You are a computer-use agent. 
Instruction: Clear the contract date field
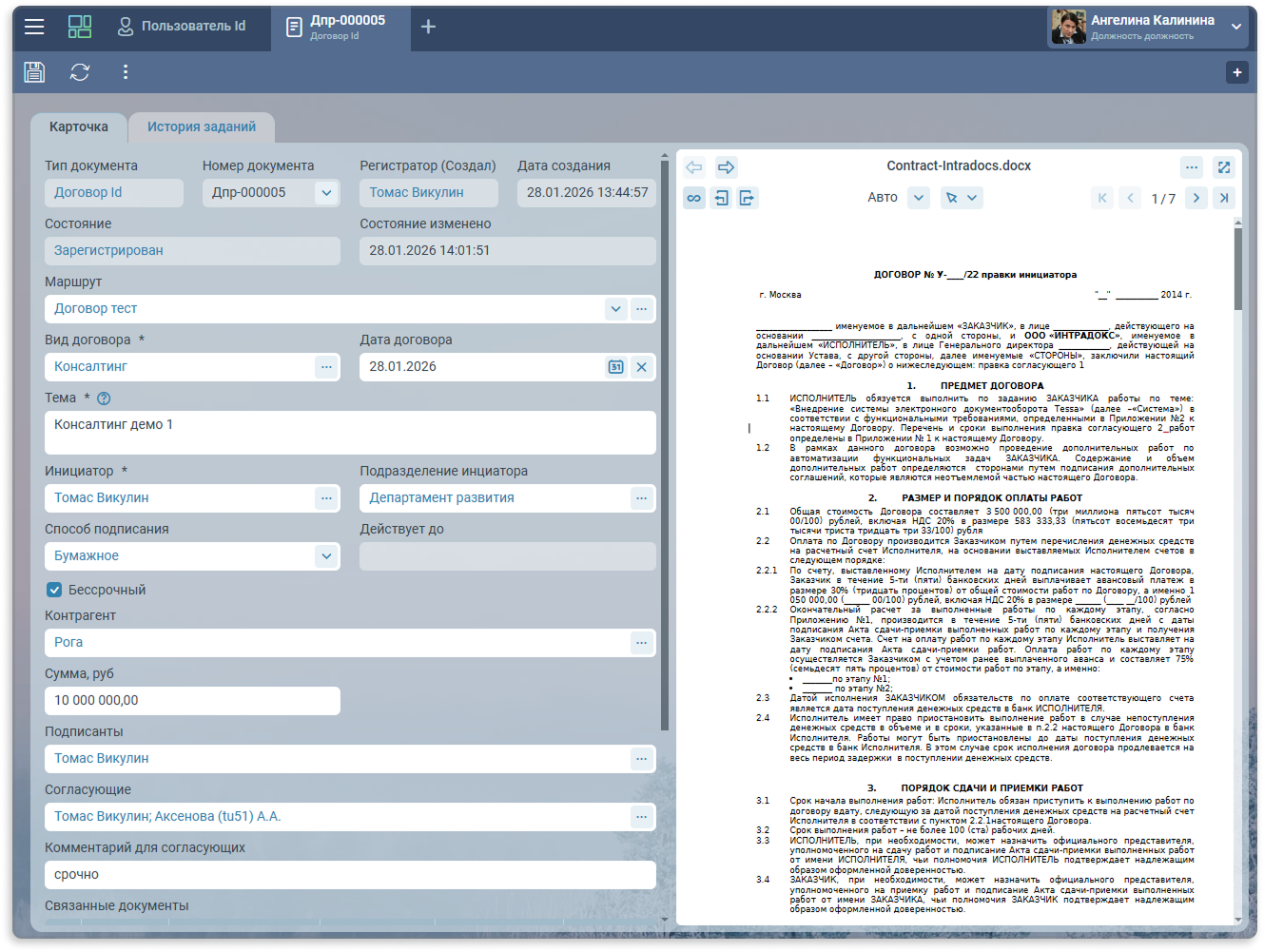pyautogui.click(x=641, y=367)
